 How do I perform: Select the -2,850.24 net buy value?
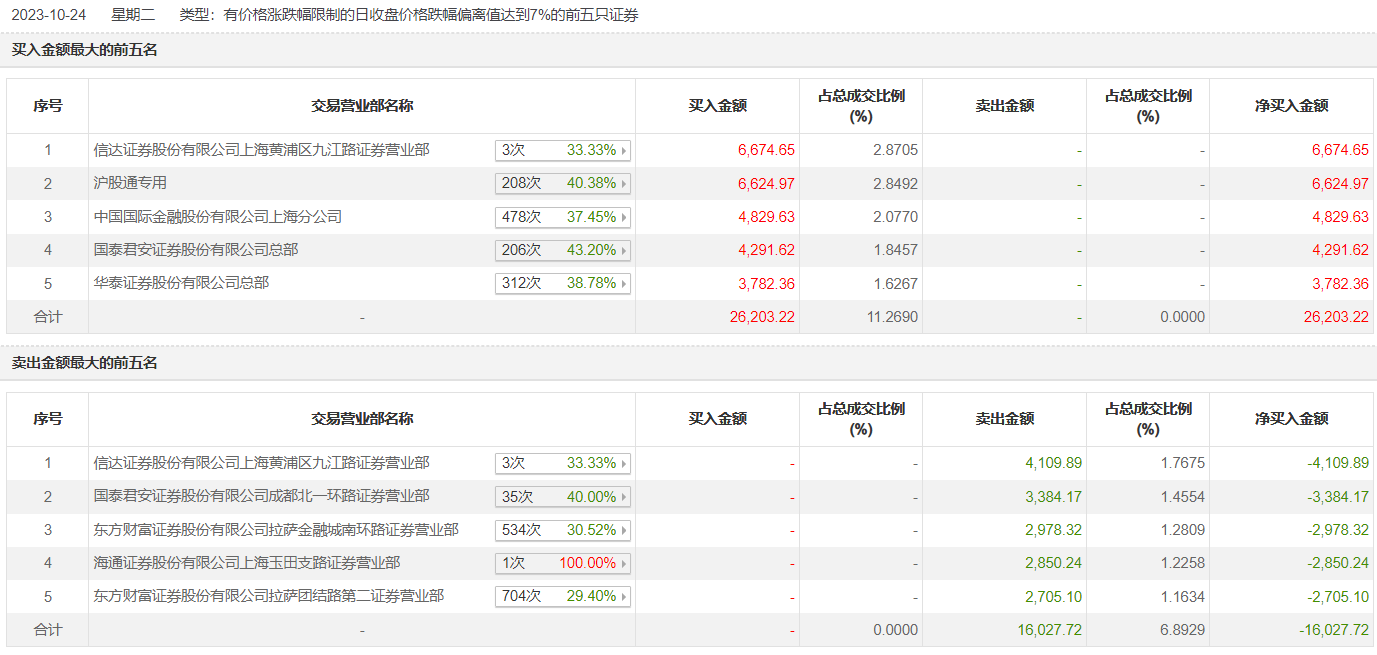[1338, 563]
